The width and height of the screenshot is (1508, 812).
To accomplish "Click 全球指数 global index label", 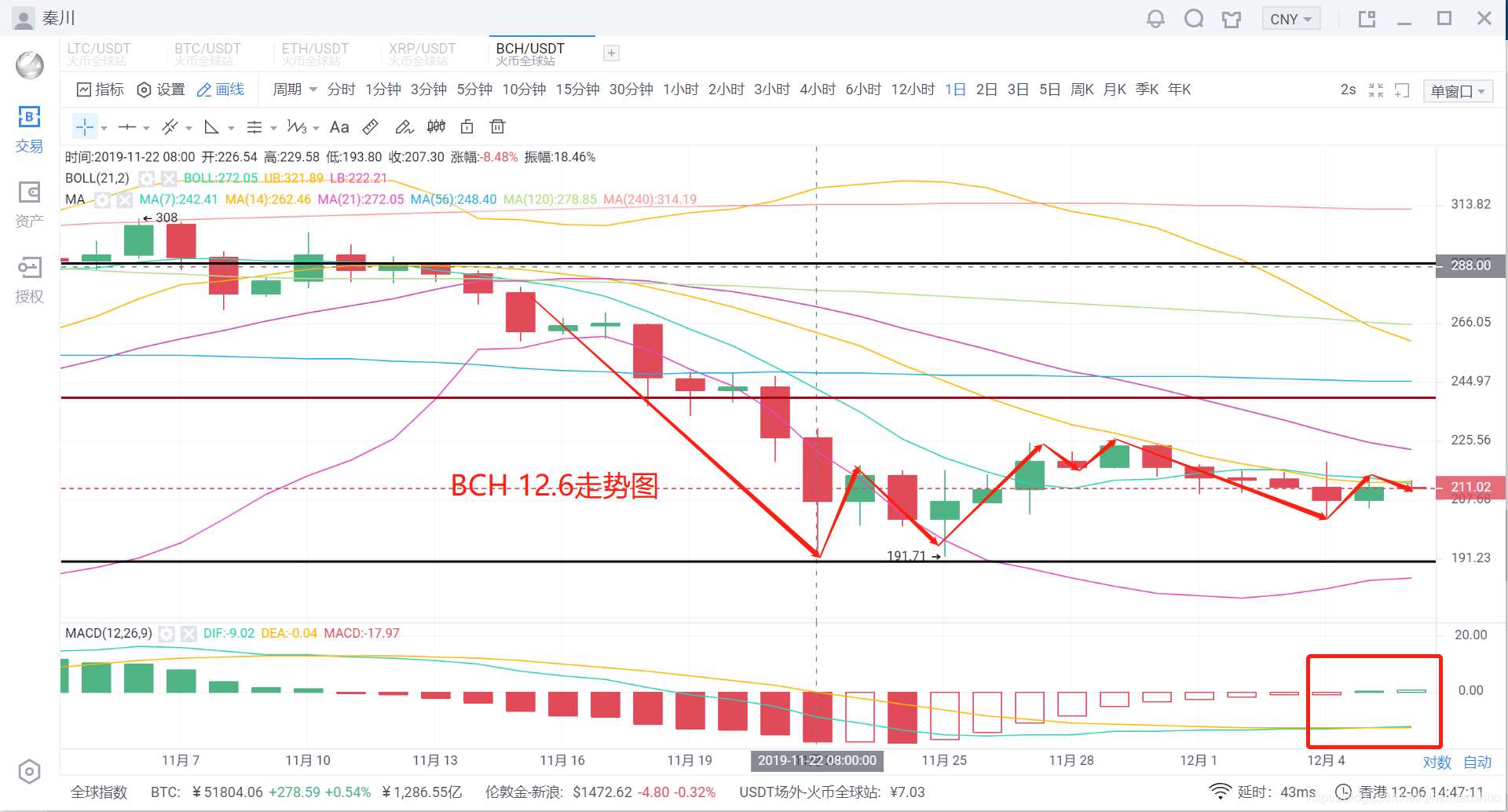I will click(x=99, y=792).
